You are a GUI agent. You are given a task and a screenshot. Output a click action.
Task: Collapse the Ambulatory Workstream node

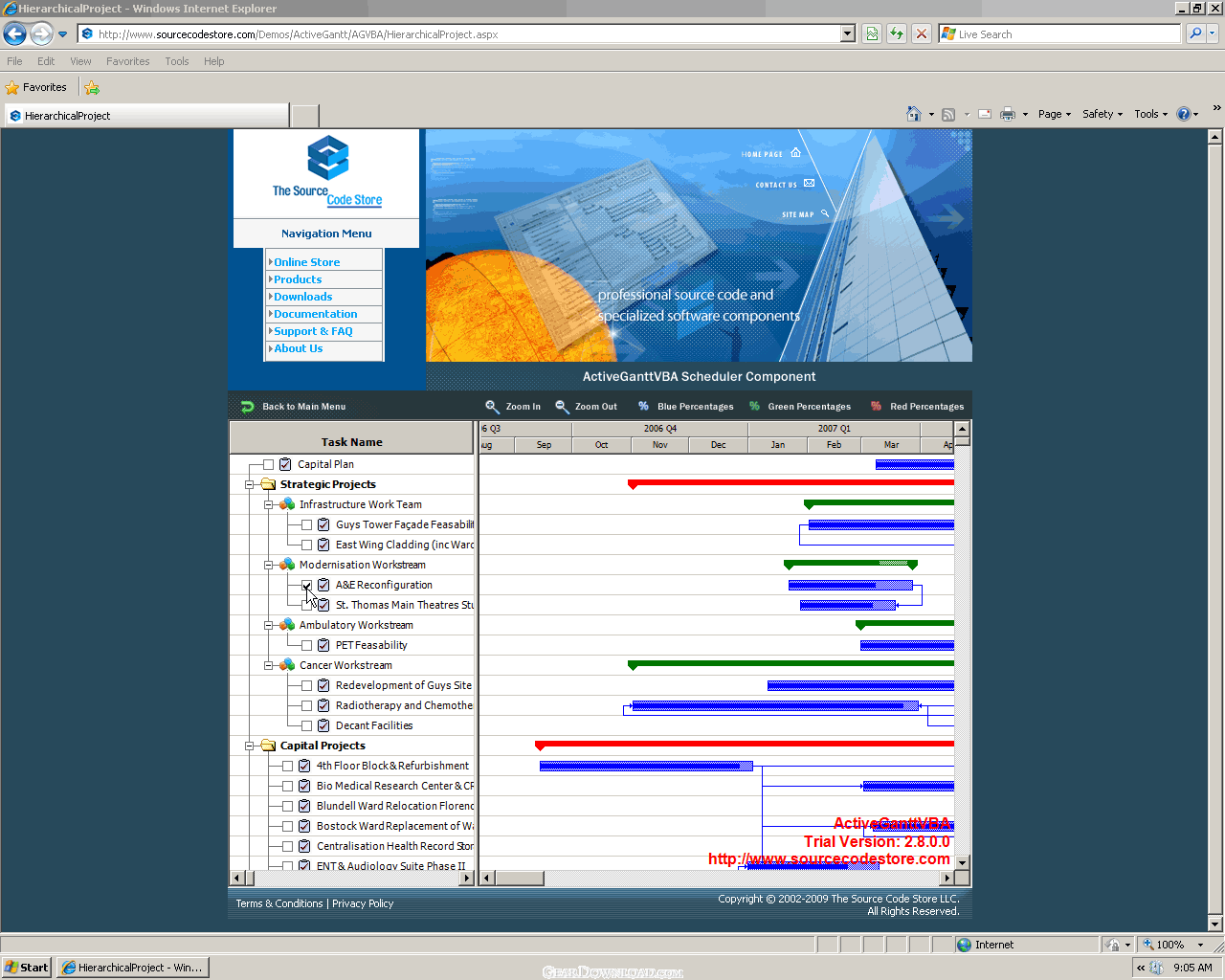click(x=268, y=626)
